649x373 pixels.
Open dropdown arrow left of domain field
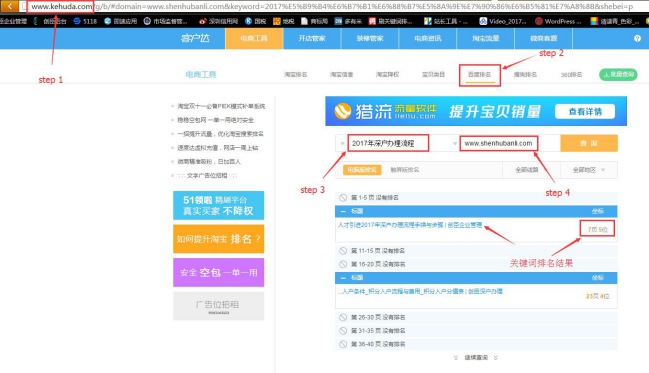click(455, 144)
